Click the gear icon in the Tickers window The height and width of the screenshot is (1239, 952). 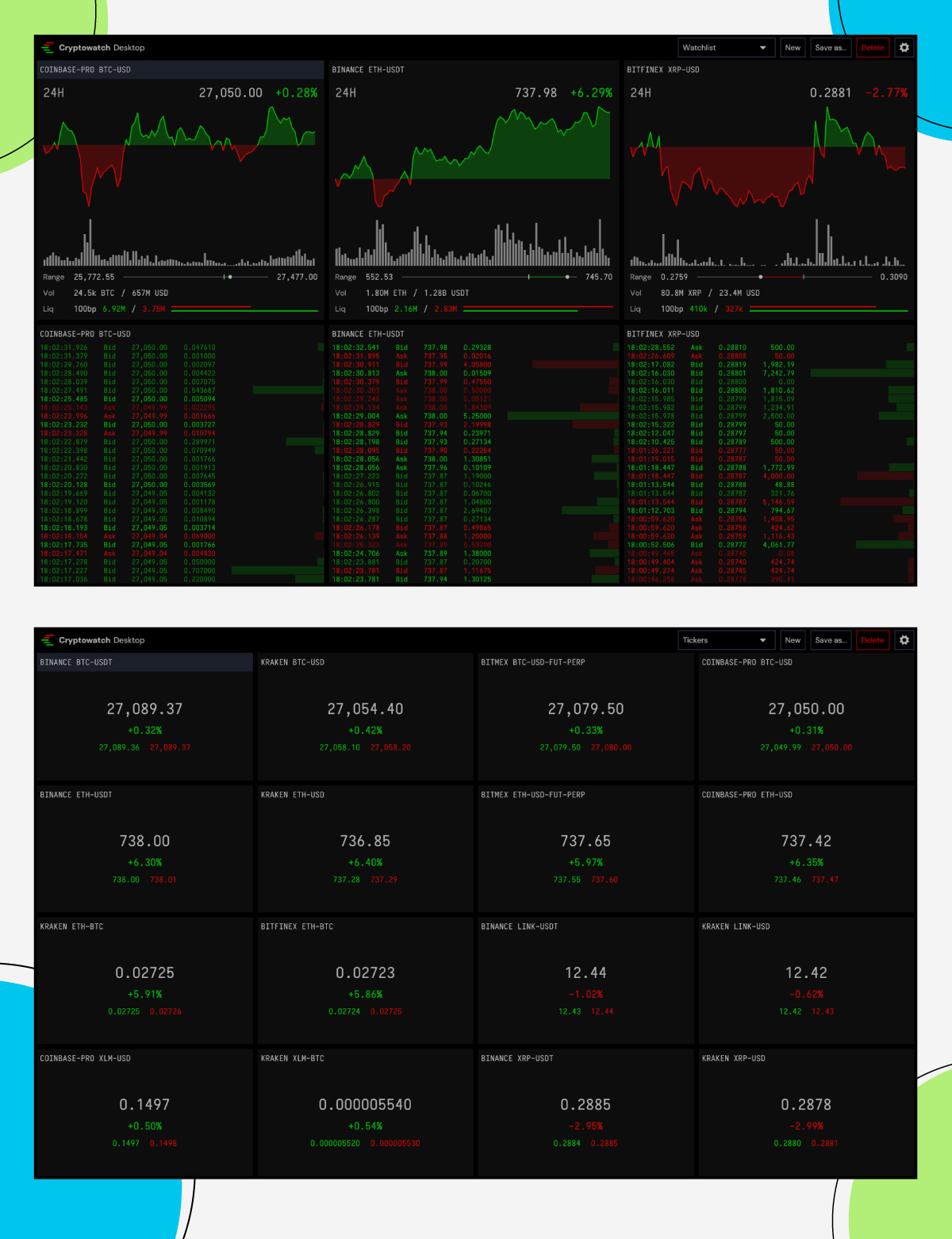point(904,640)
